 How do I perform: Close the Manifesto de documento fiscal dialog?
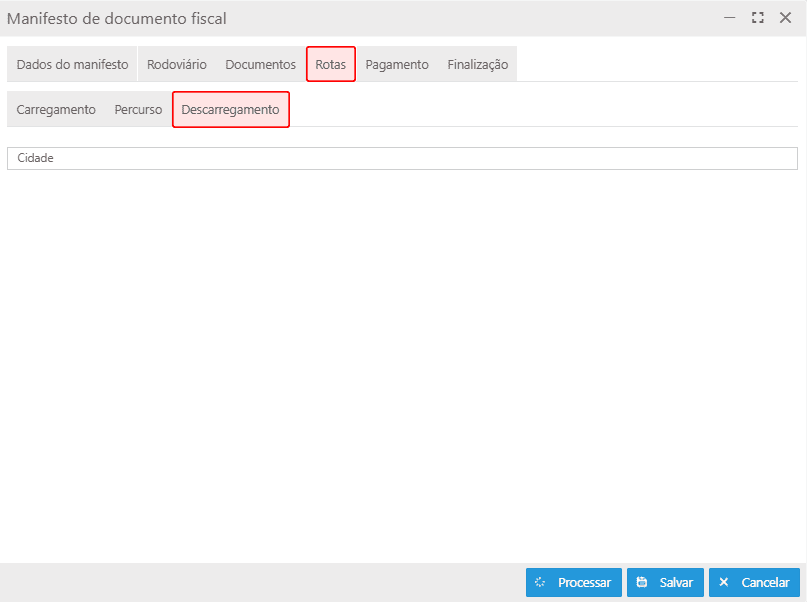pos(785,18)
